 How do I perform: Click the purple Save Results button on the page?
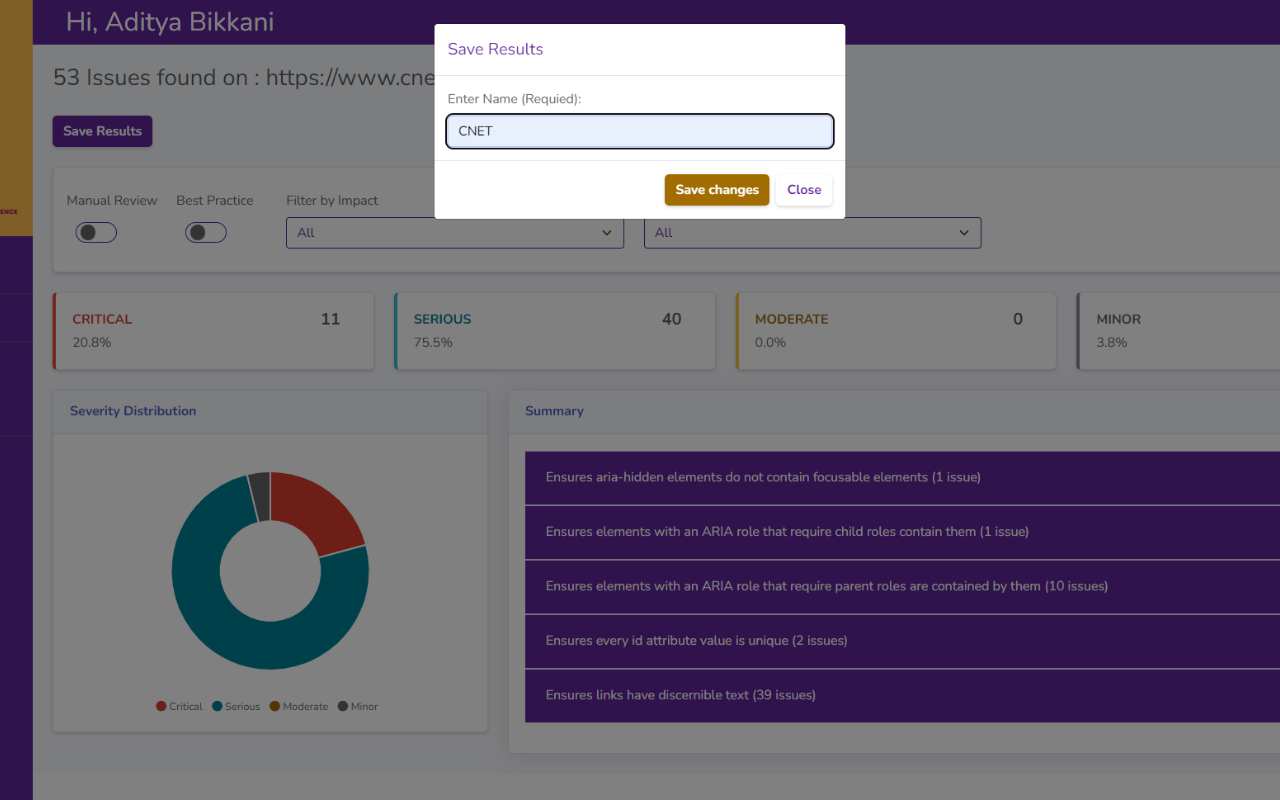pos(102,131)
